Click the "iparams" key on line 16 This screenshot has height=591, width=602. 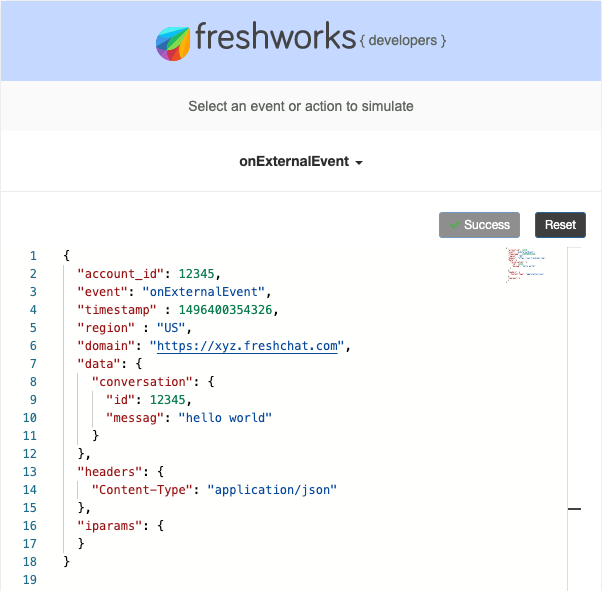(110, 526)
